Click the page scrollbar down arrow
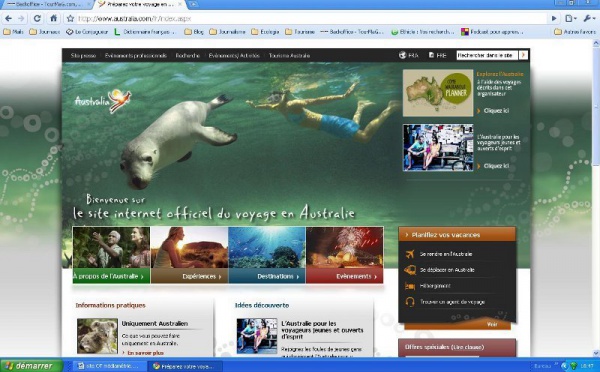 point(596,353)
